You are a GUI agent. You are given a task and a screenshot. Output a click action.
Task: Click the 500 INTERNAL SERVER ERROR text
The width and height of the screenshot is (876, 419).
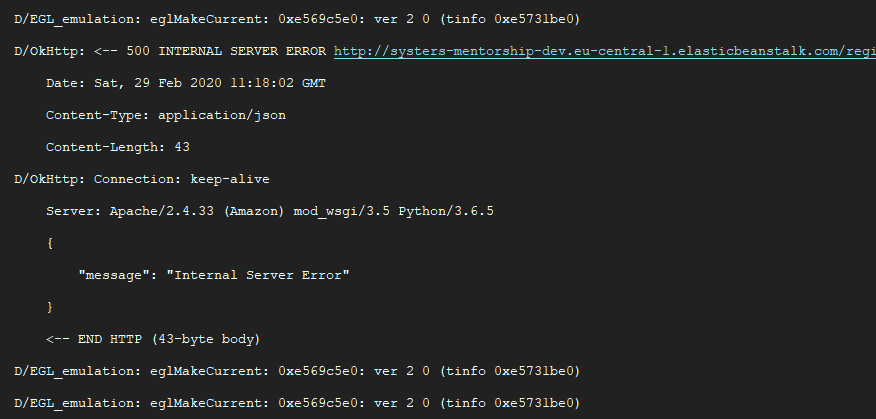226,51
